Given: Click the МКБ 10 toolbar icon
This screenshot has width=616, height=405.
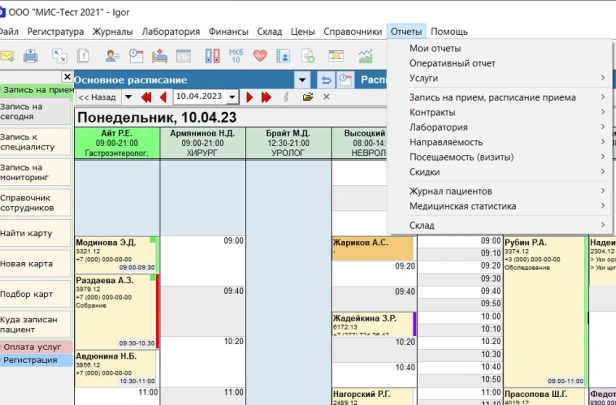Looking at the screenshot, I should (236, 55).
